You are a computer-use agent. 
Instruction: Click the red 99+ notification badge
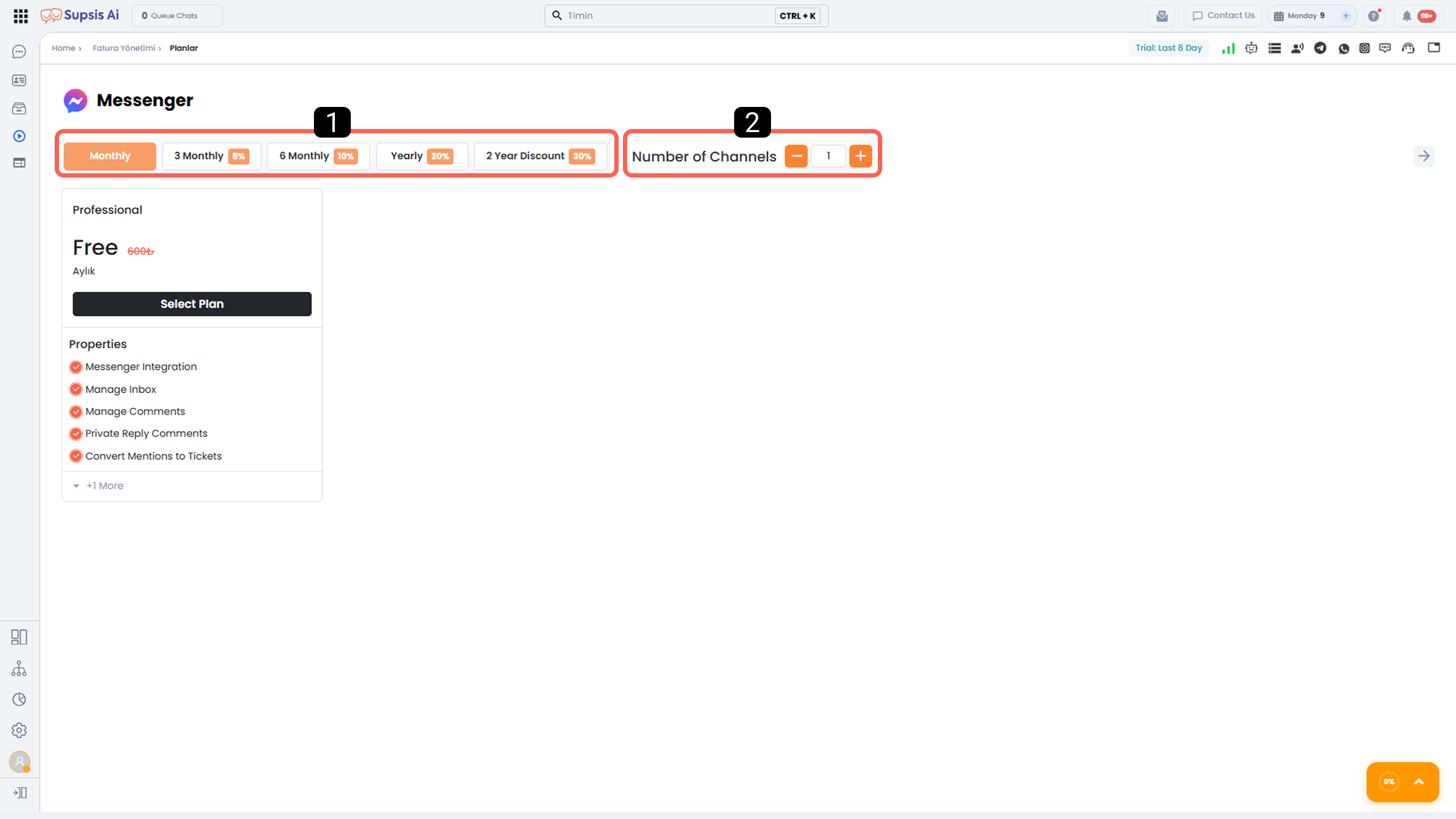pyautogui.click(x=1427, y=16)
